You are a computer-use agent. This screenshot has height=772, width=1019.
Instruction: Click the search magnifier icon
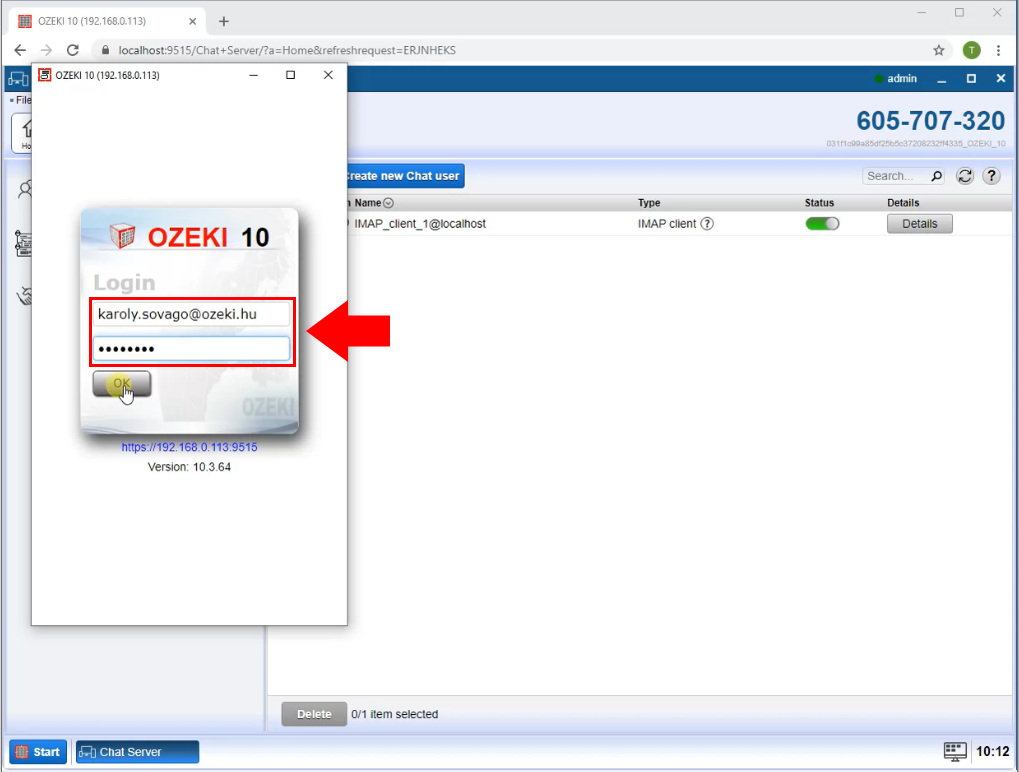pos(936,176)
